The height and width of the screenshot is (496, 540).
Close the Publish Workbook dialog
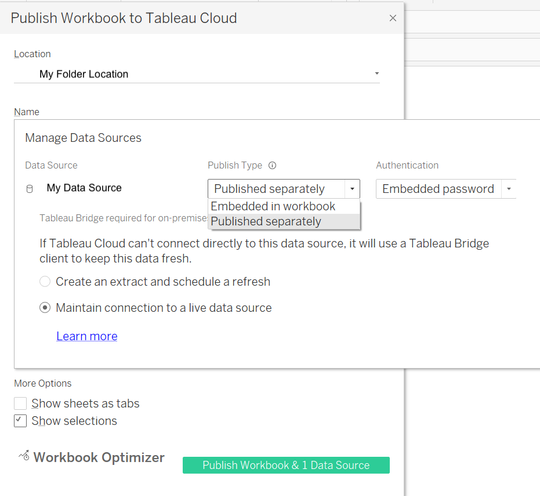393,18
